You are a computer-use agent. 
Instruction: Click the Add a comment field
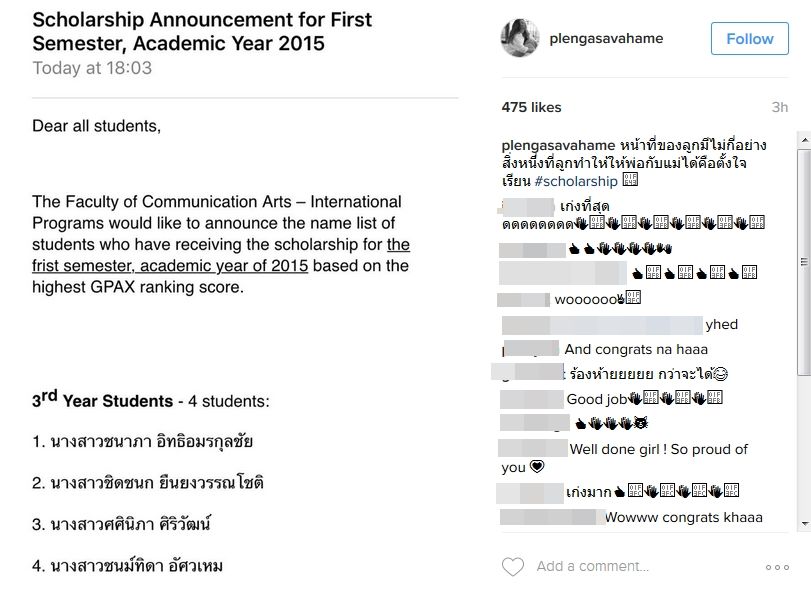pos(593,566)
